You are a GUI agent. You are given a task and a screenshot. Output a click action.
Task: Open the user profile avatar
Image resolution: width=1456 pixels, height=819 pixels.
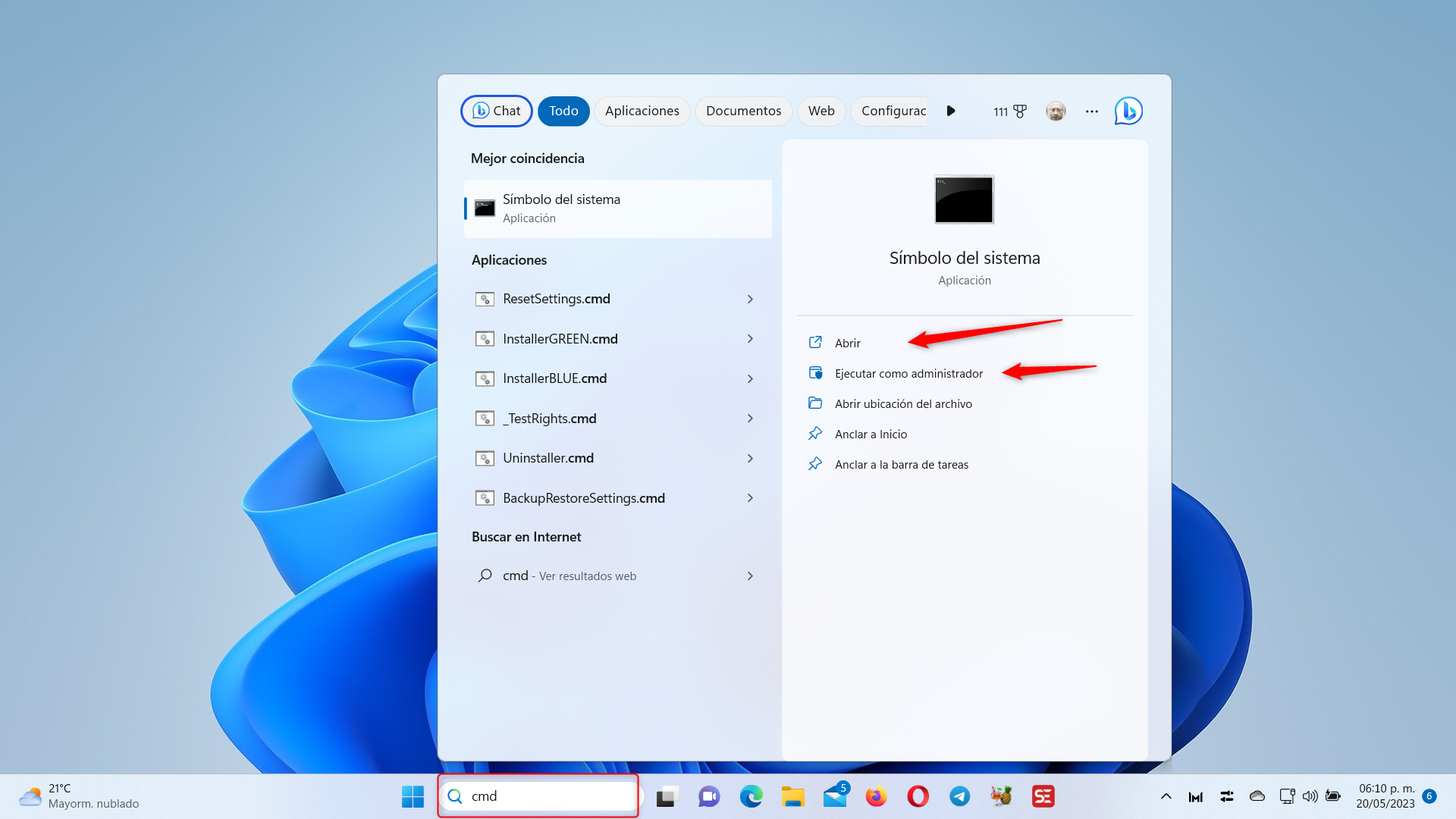point(1056,111)
